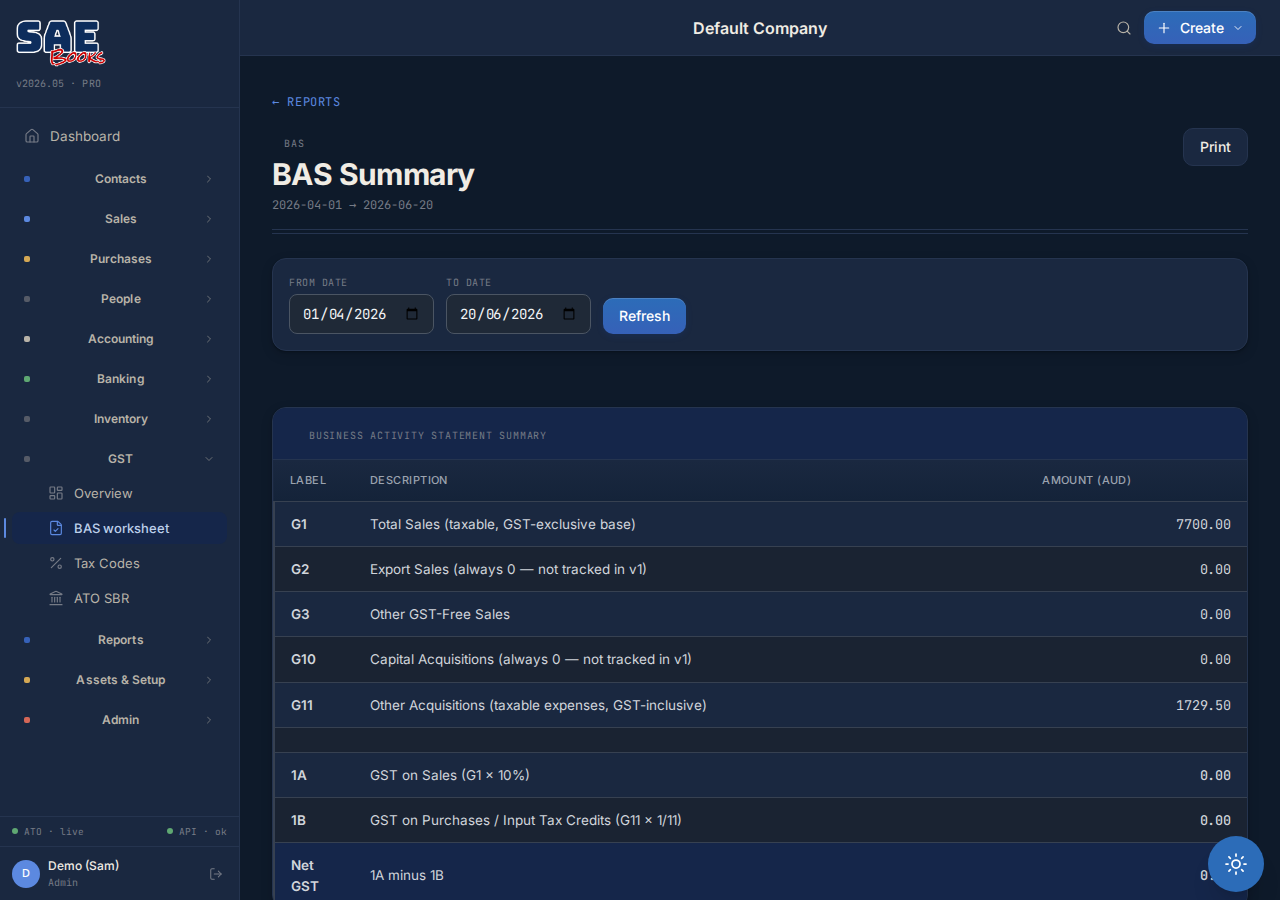Click the LABEL column header
Screen dimensions: 1280x900
[x=308, y=480]
